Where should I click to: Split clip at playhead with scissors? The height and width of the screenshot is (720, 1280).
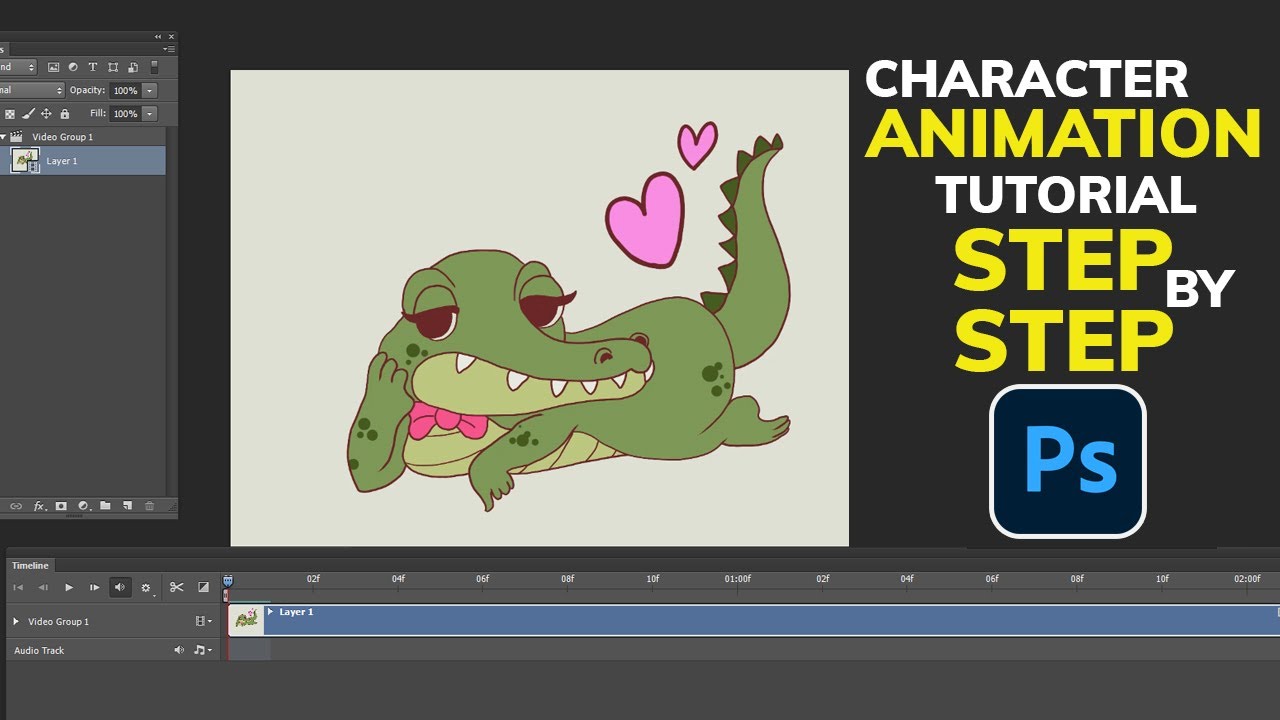[x=177, y=587]
